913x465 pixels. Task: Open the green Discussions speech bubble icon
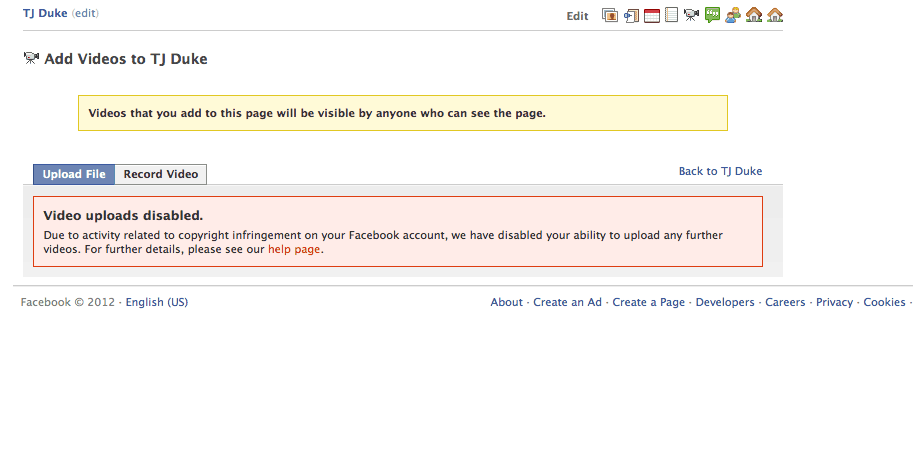(712, 15)
